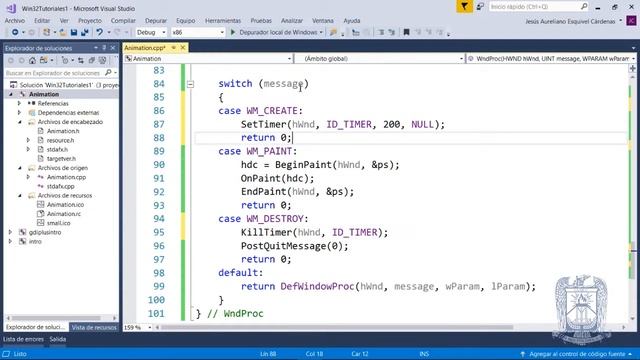Select Animation.h in the tree

pos(63,131)
